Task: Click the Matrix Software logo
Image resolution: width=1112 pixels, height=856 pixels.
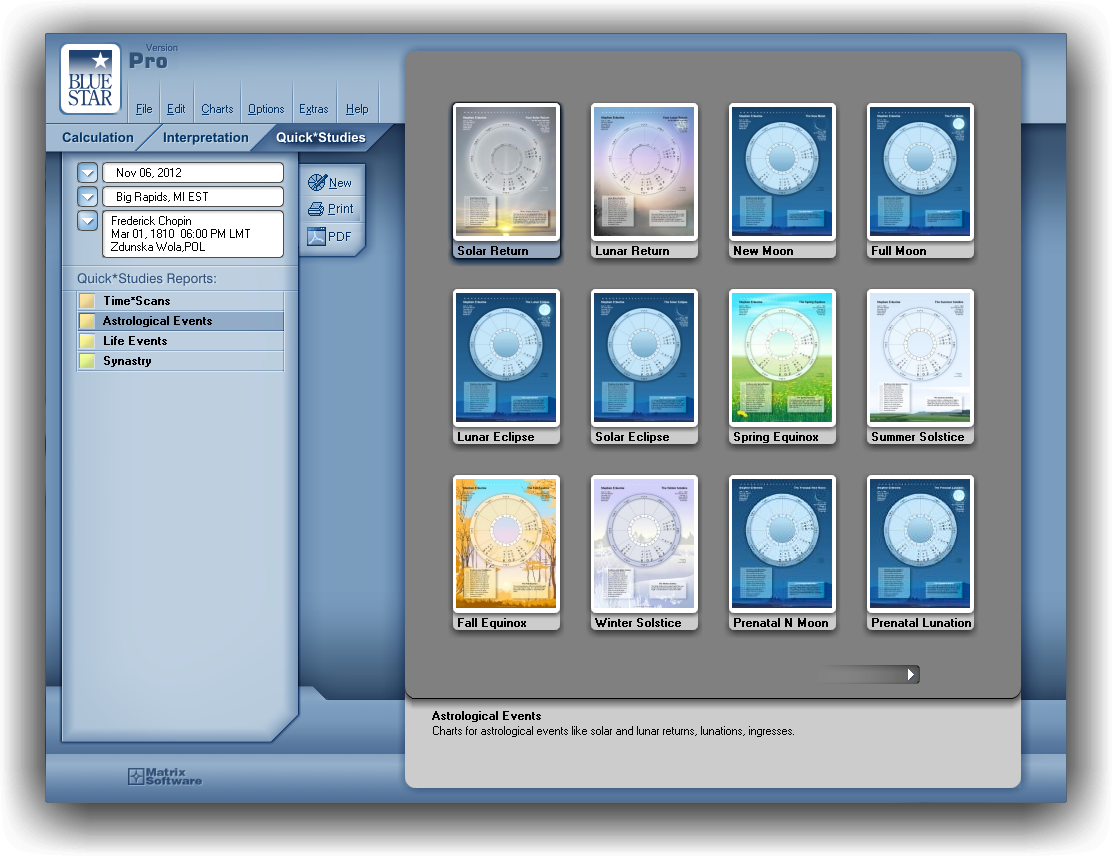Action: tap(165, 777)
